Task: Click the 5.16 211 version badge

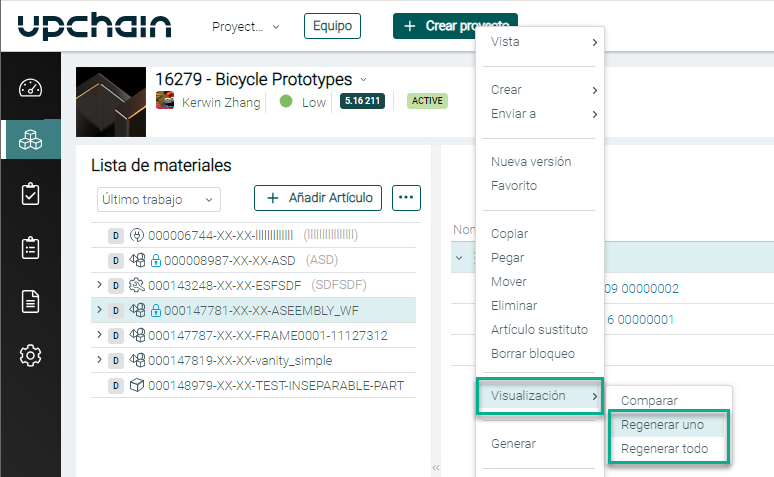Action: click(x=362, y=101)
